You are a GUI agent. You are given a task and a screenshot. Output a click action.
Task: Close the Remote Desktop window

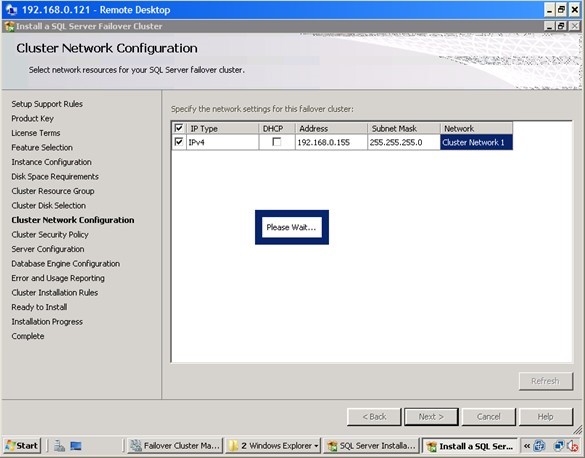point(575,10)
